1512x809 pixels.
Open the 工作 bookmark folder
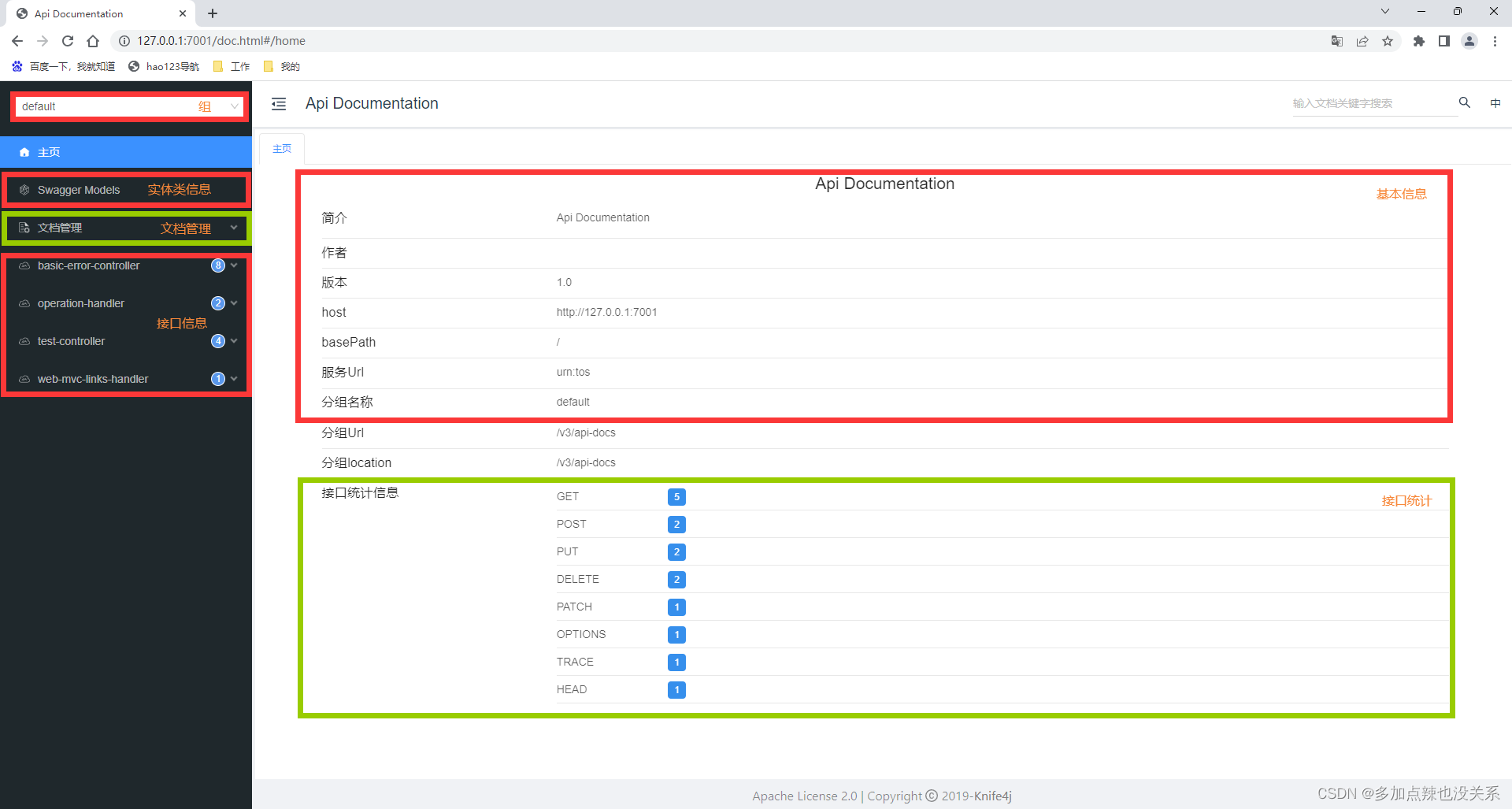232,66
